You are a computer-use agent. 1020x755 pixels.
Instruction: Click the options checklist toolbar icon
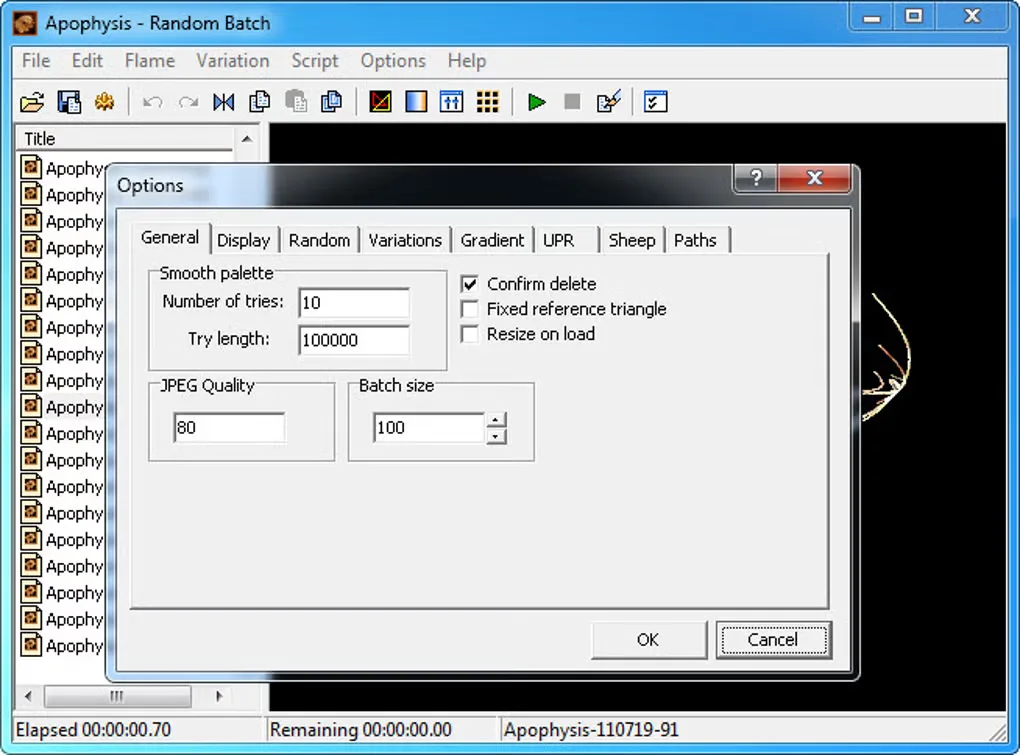click(x=656, y=102)
